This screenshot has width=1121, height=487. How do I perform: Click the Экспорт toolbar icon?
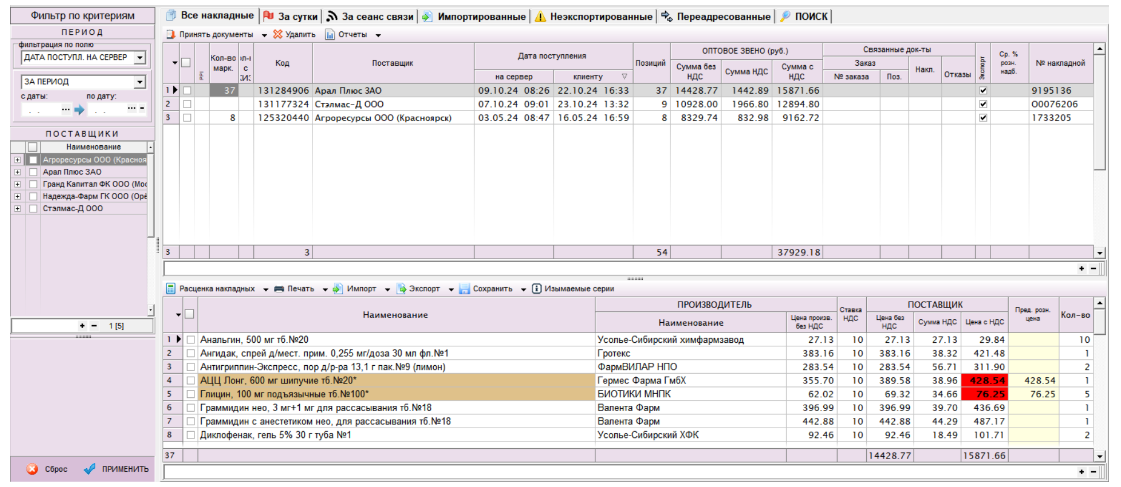click(x=401, y=289)
